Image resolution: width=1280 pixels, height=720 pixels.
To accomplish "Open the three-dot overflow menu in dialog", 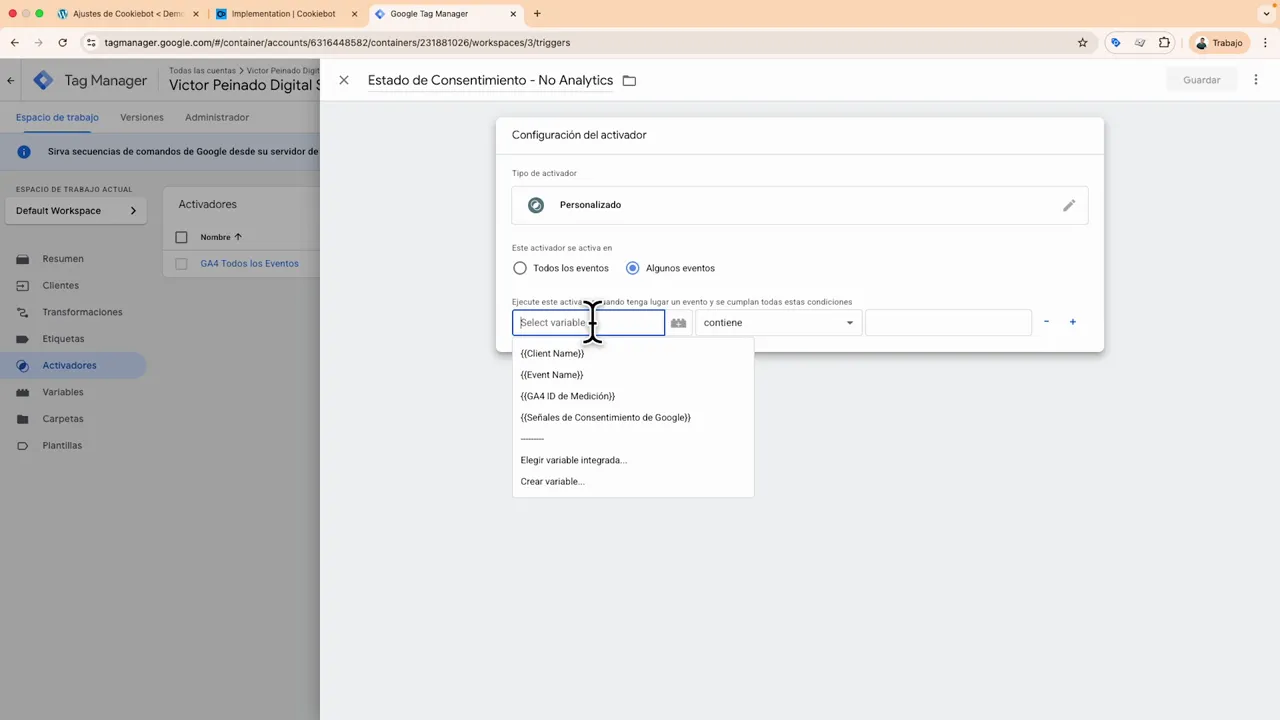I will pos(1255,80).
